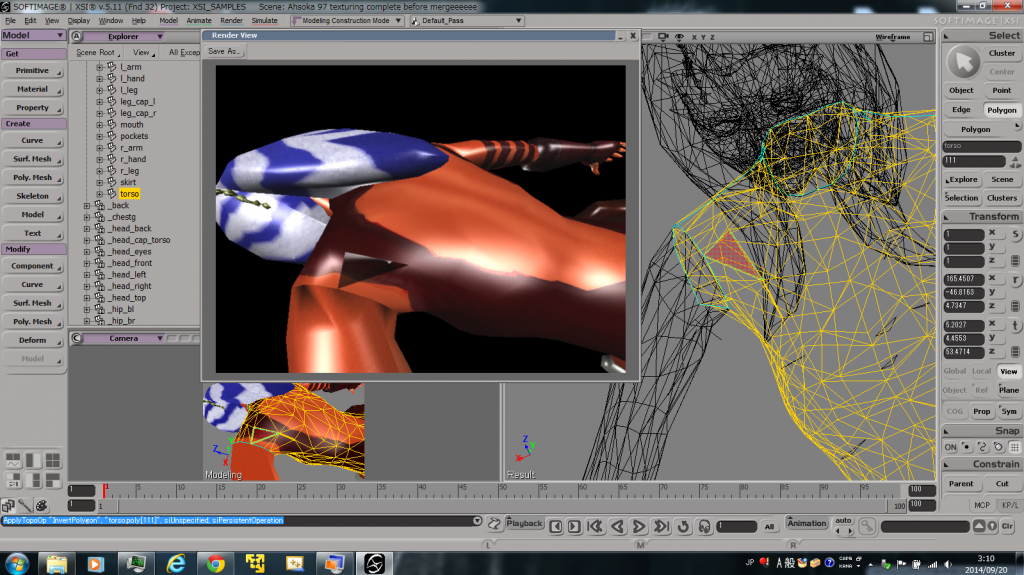Toggle audio headphone icon
This screenshot has width=1024, height=575.
point(704,526)
